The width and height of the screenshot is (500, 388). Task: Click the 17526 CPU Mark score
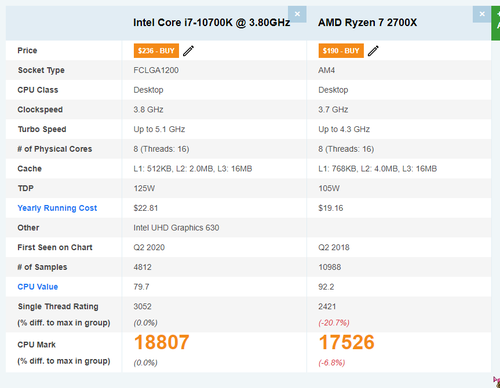(346, 342)
